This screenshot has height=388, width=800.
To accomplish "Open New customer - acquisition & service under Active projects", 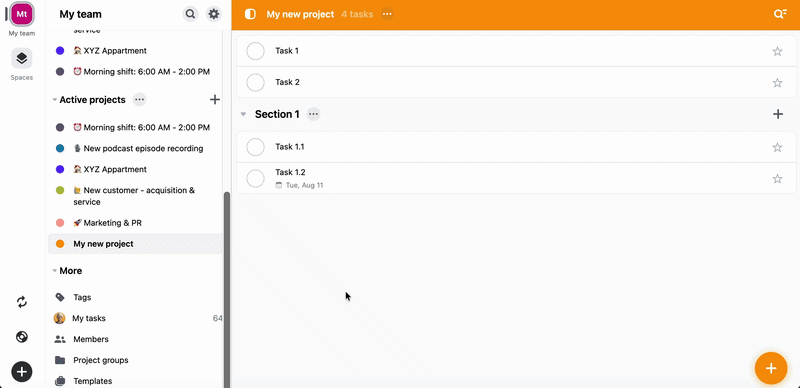I will click(135, 196).
